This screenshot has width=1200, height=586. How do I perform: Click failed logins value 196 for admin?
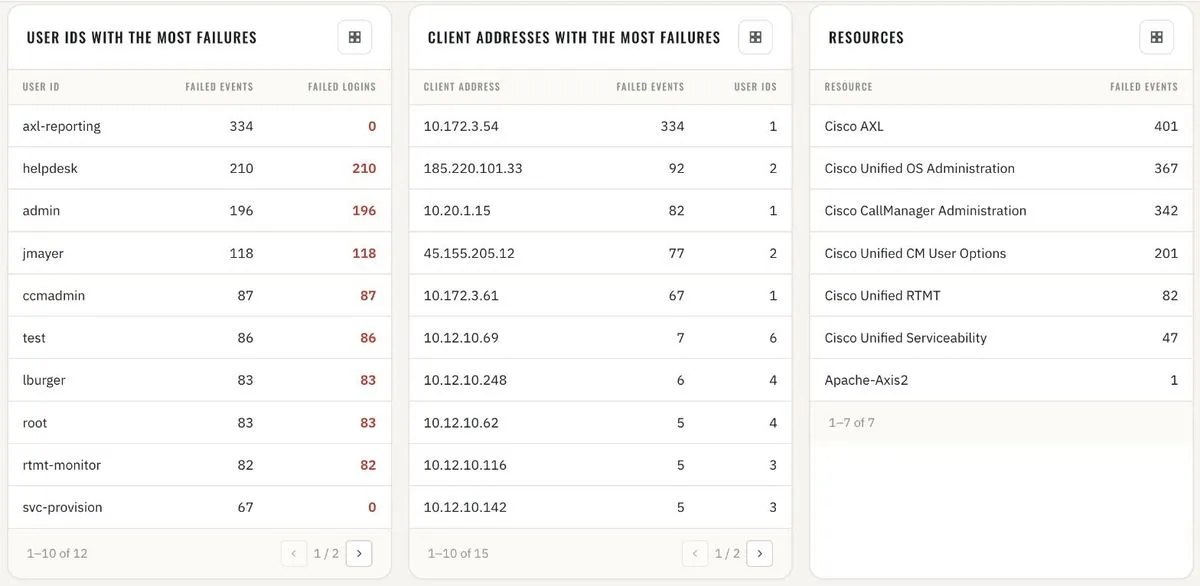364,211
